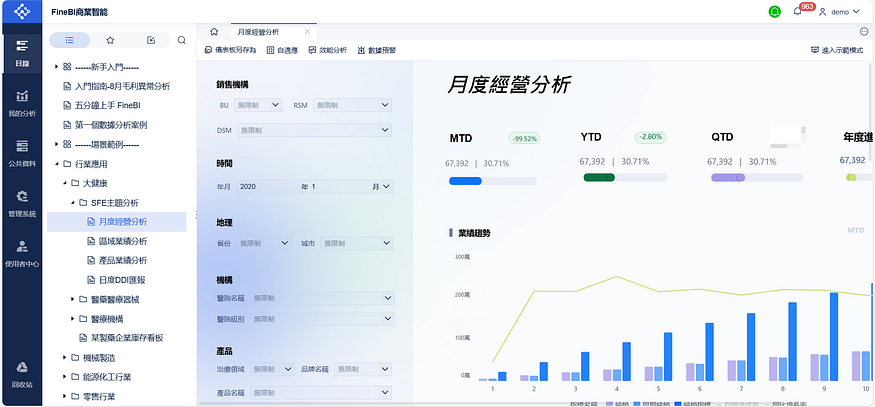Go to the home tab icon
Viewport: 875px width, 407px height.
(214, 32)
